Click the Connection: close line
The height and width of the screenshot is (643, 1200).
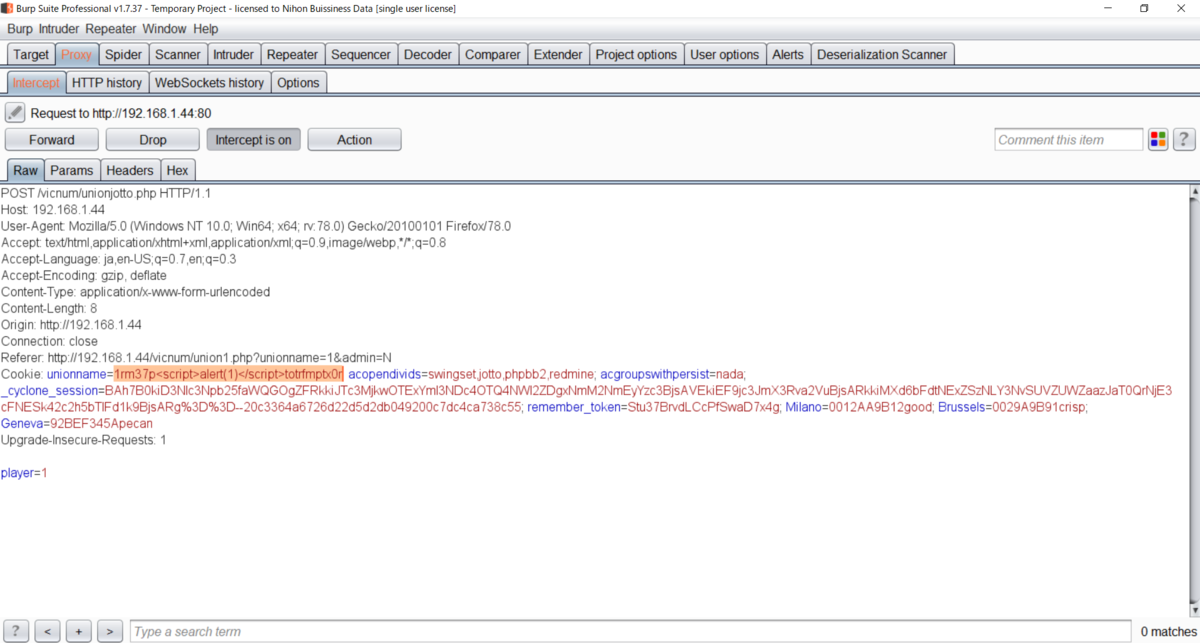tap(50, 341)
